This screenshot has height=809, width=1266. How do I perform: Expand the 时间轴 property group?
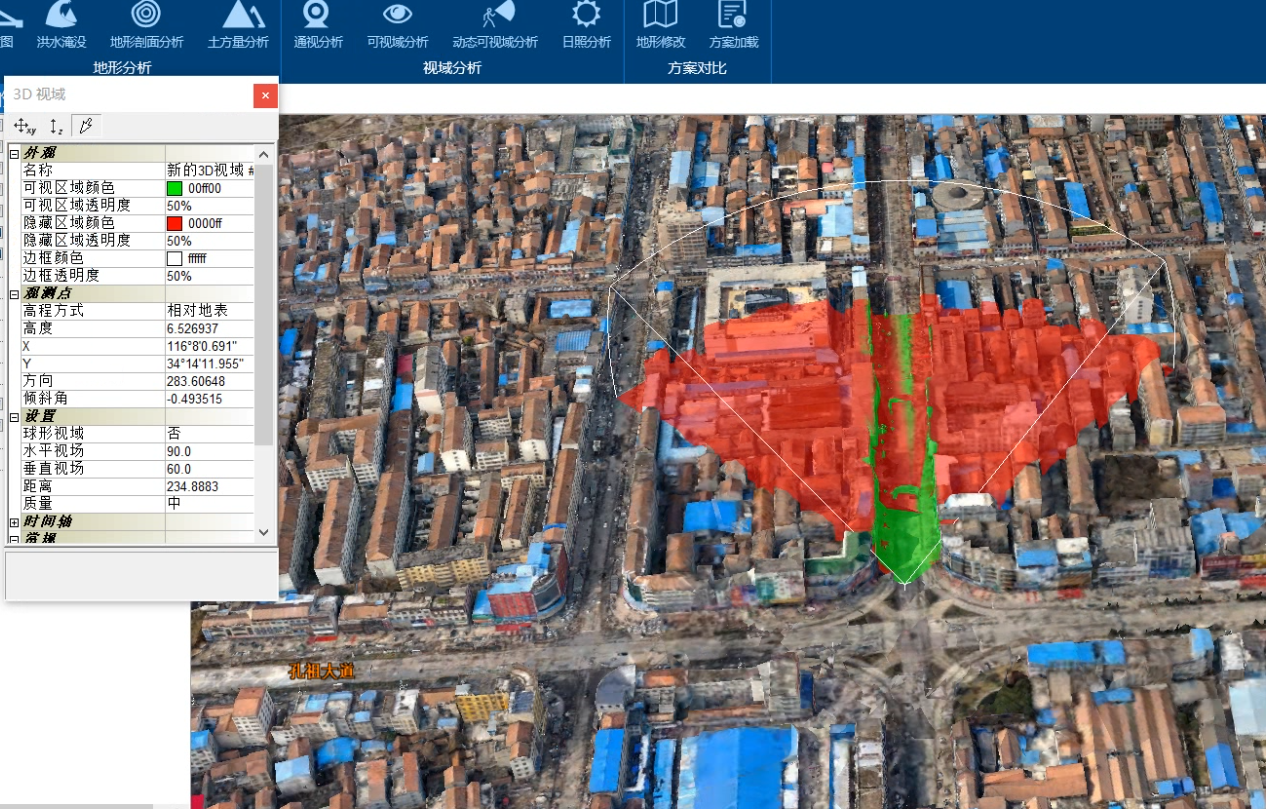tap(14, 522)
